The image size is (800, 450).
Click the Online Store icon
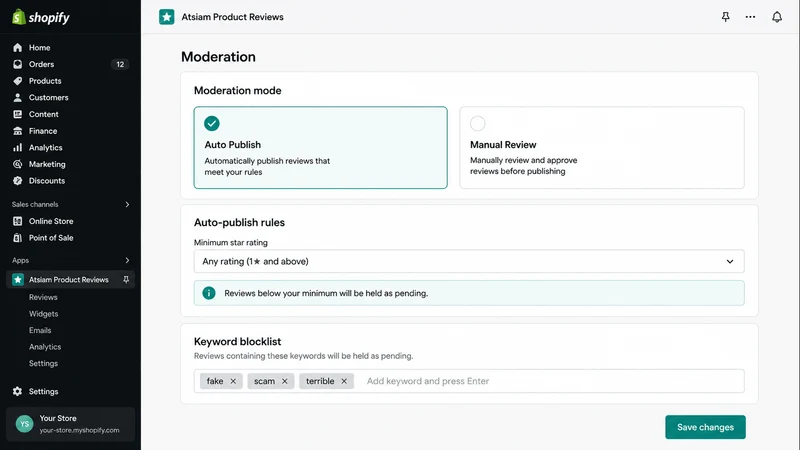[x=17, y=221]
